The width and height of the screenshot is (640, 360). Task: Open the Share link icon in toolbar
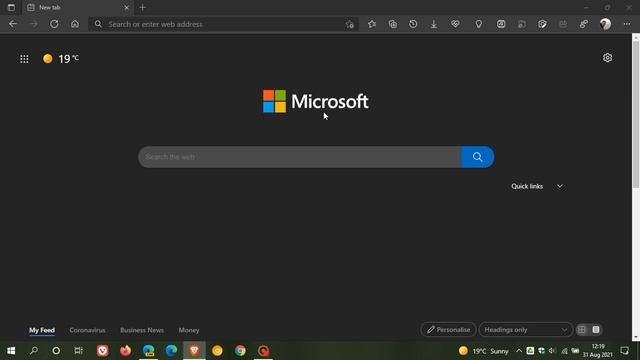pyautogui.click(x=584, y=24)
